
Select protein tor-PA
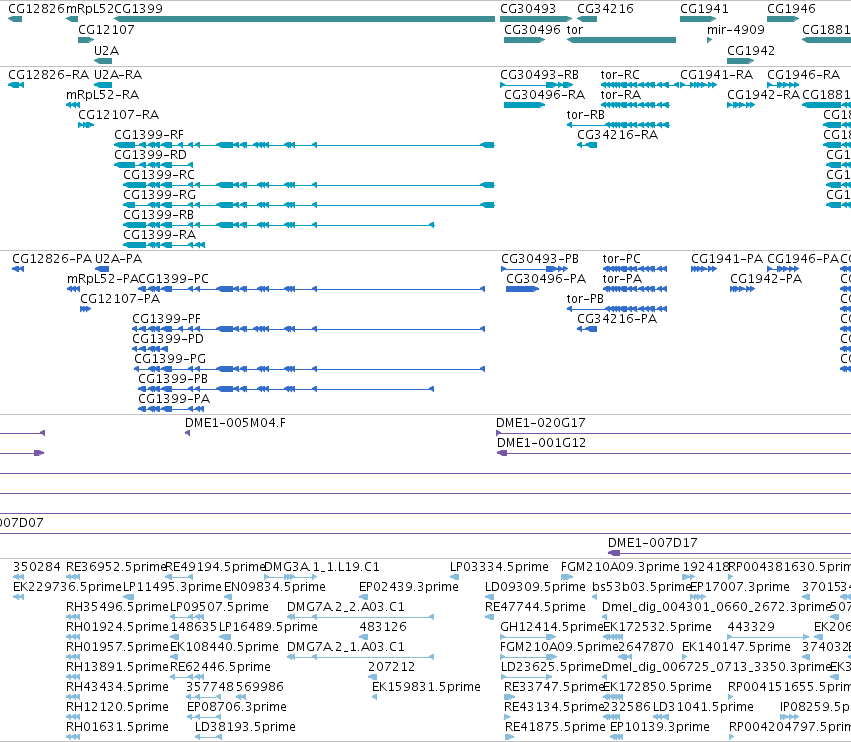tap(634, 289)
